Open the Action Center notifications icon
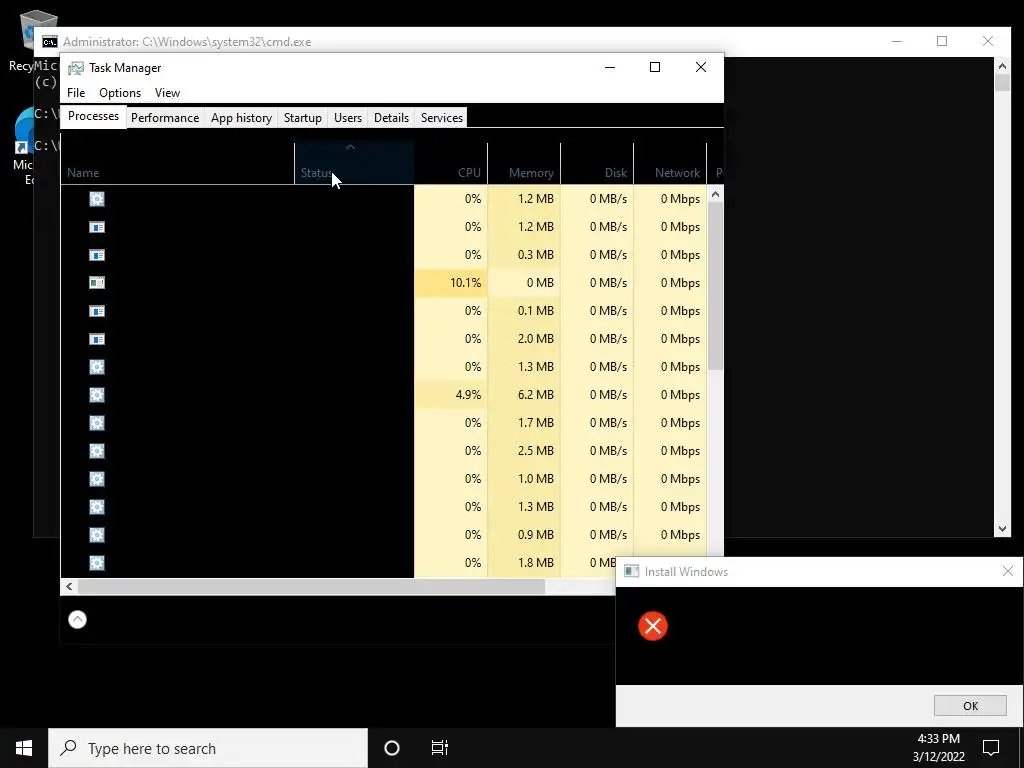 991,748
